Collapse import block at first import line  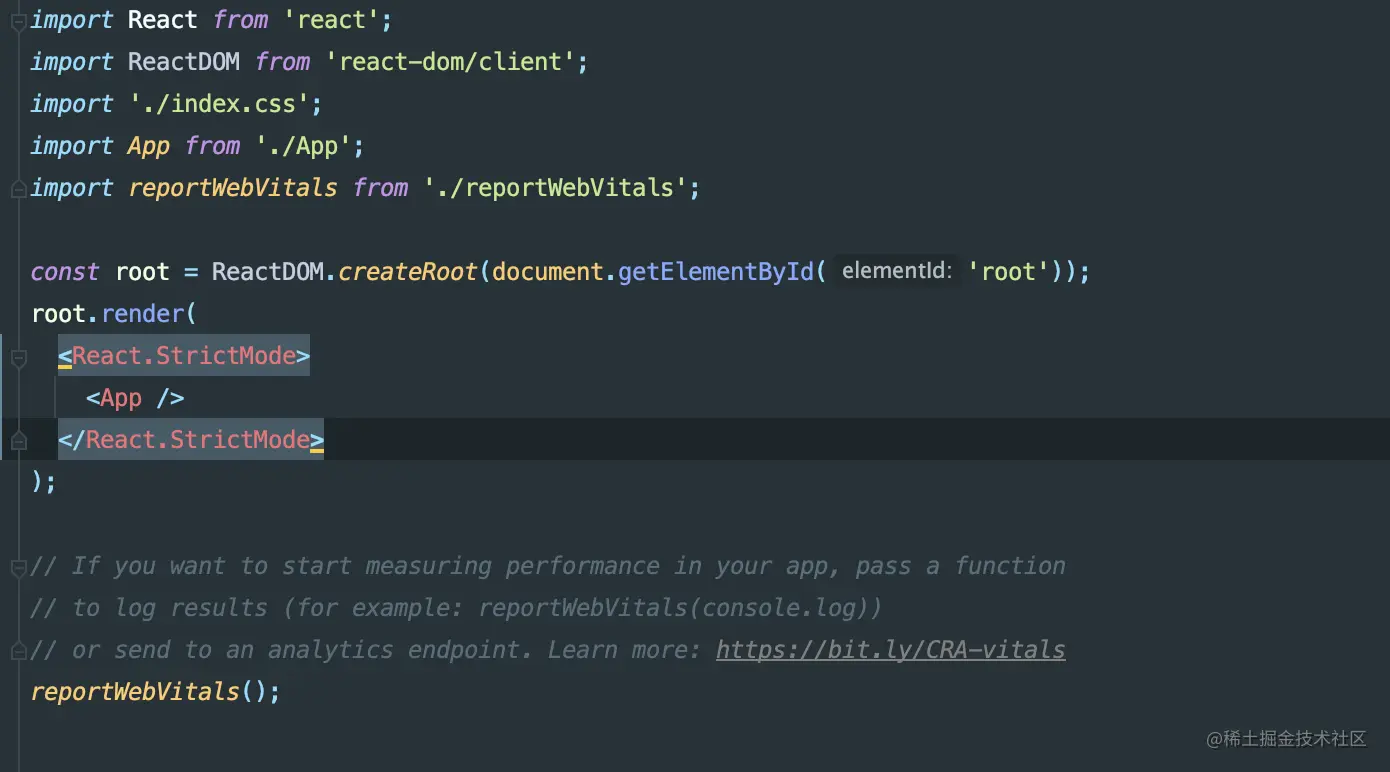(18, 20)
